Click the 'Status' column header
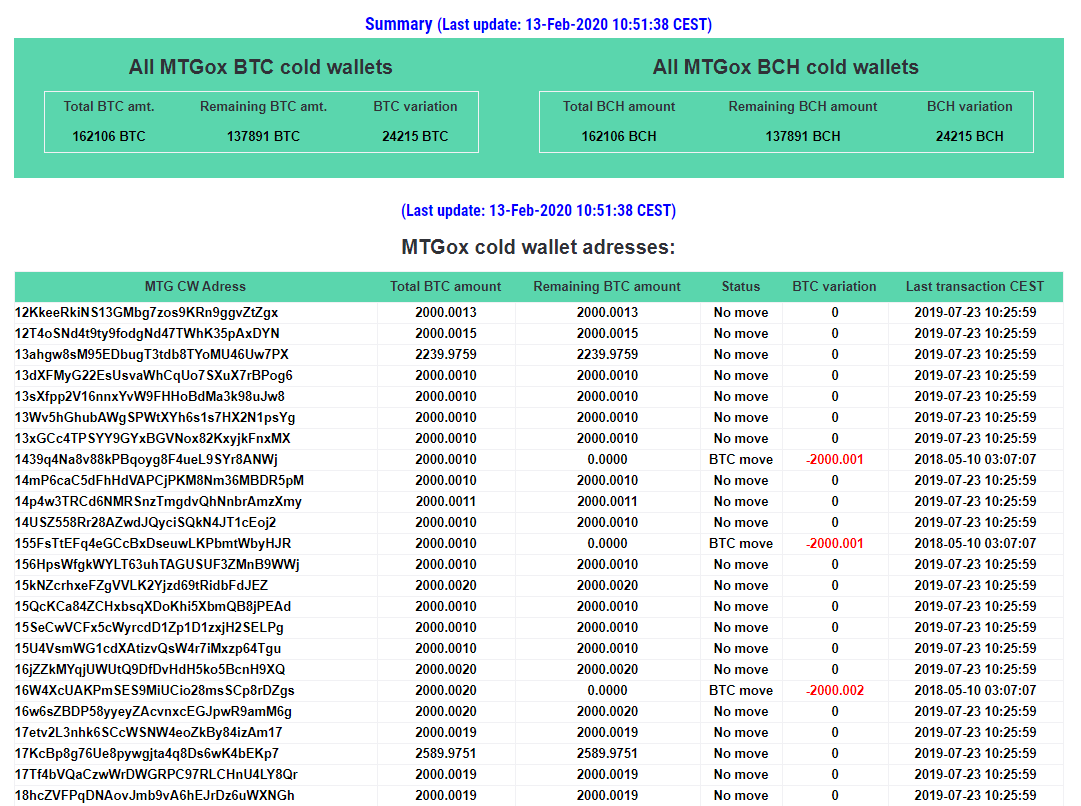Screen dimensions: 1081x806 (x=740, y=286)
